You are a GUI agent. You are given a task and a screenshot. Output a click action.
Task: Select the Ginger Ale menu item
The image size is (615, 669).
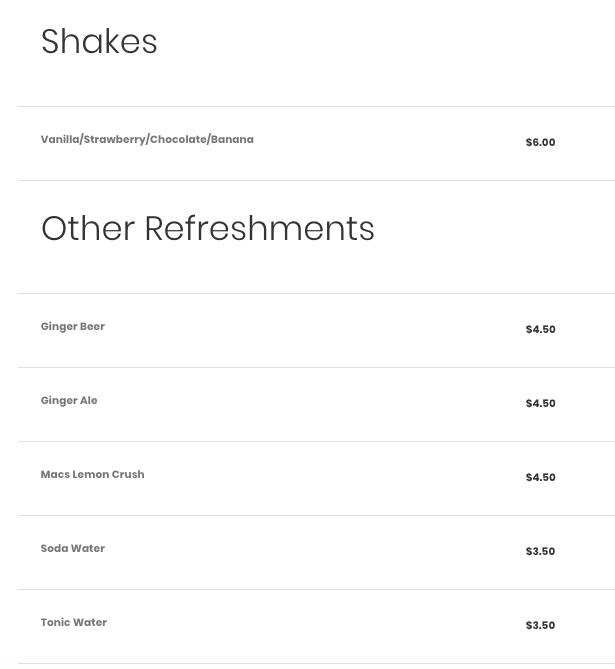pos(69,401)
